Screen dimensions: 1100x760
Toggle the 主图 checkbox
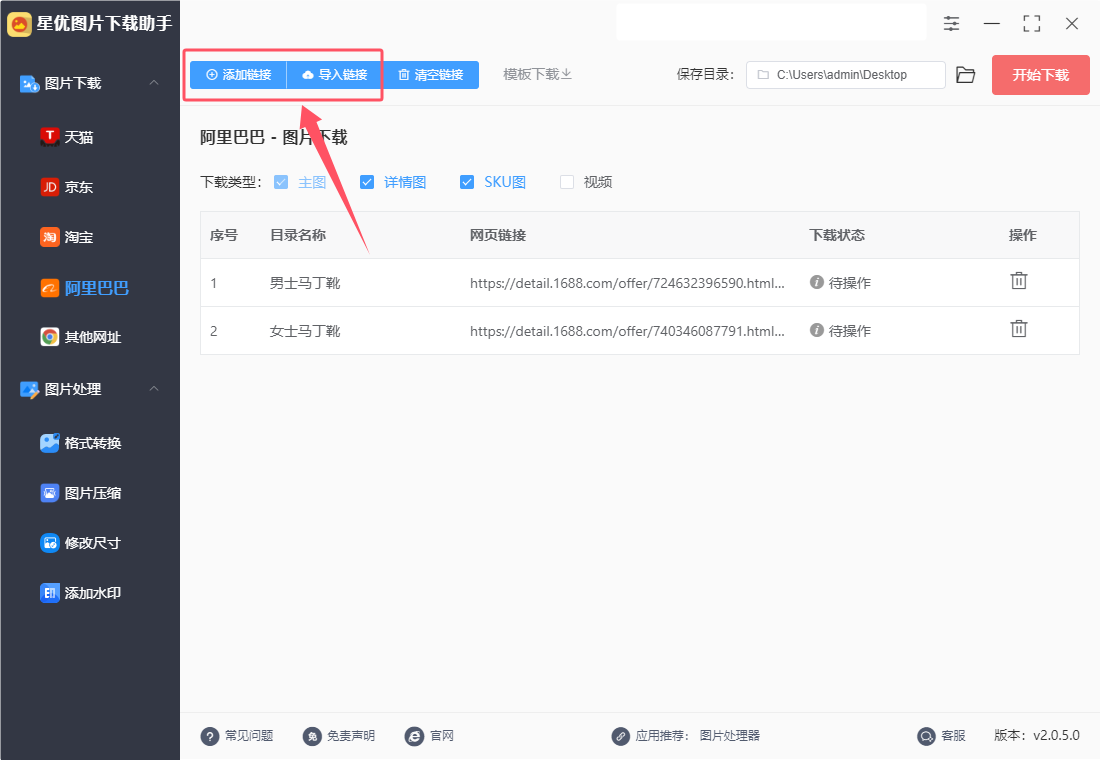click(281, 182)
